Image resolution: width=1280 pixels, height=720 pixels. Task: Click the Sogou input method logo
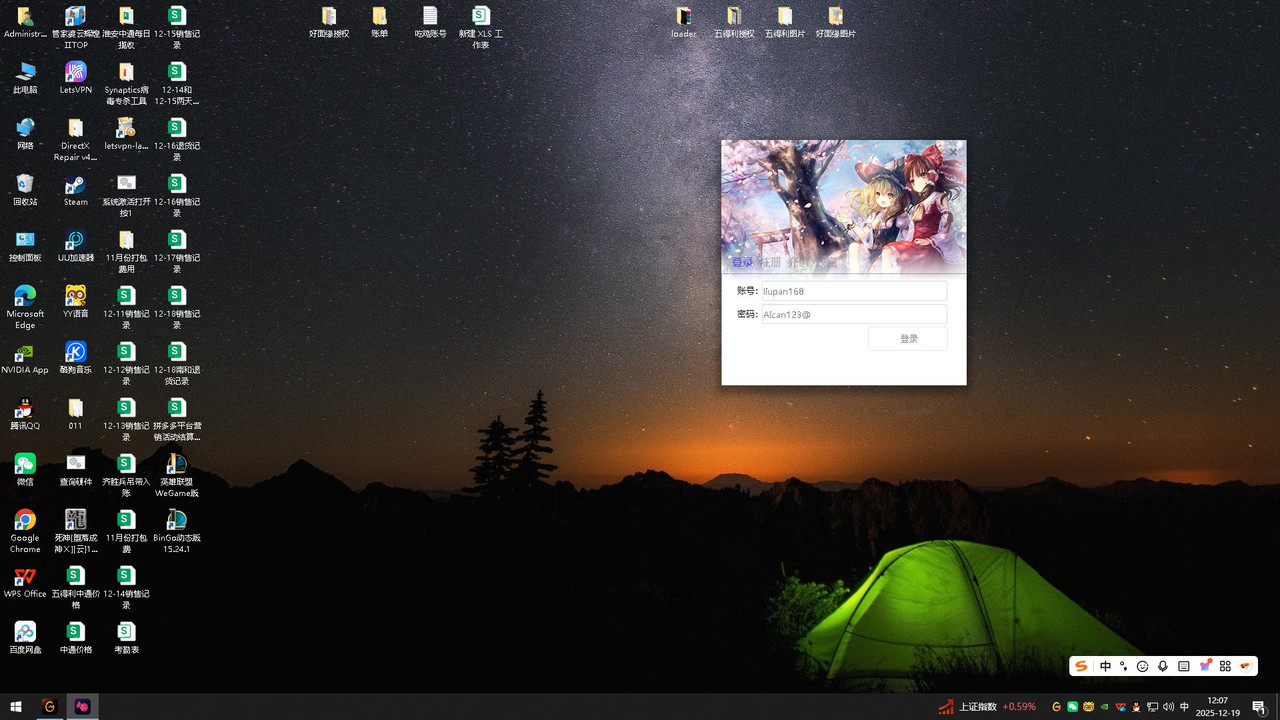pos(1081,666)
